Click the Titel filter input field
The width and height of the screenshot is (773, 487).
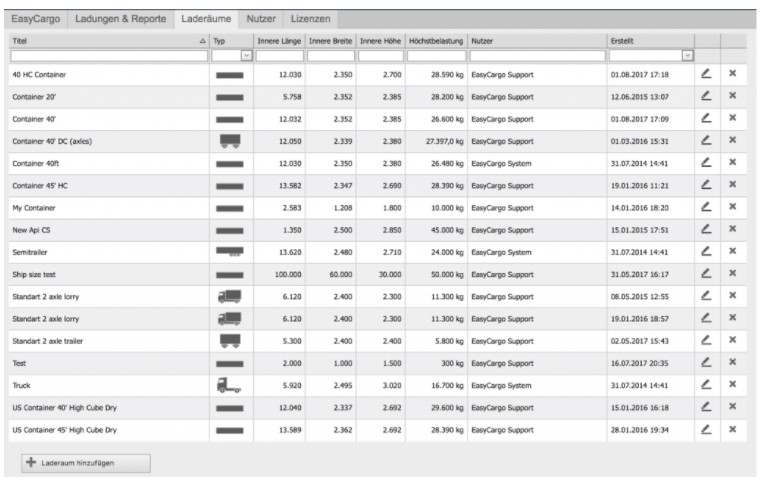click(108, 56)
